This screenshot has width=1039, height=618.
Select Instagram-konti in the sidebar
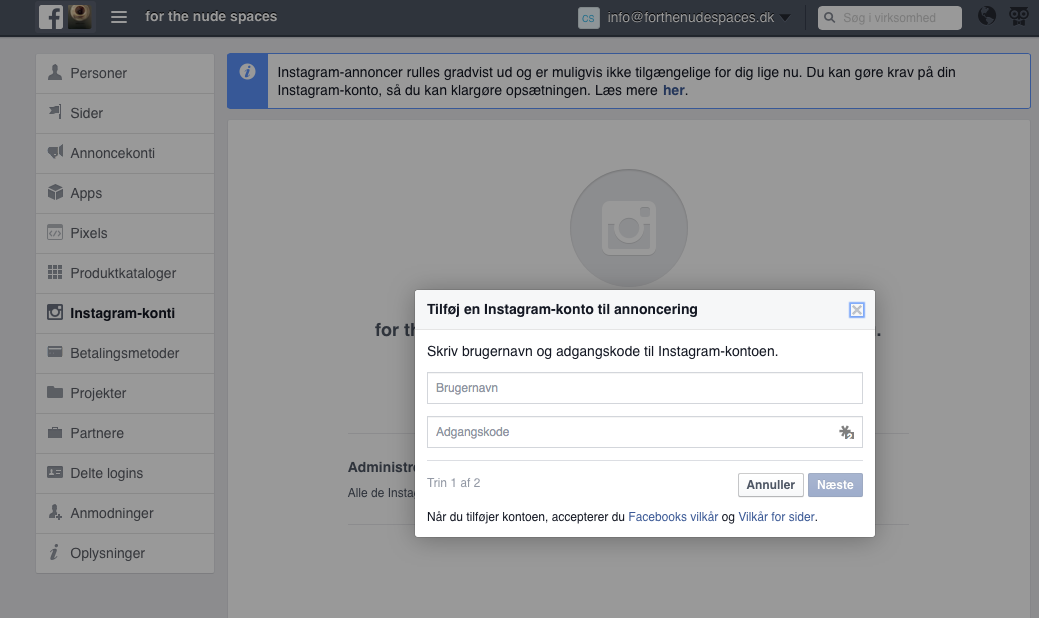(x=125, y=313)
